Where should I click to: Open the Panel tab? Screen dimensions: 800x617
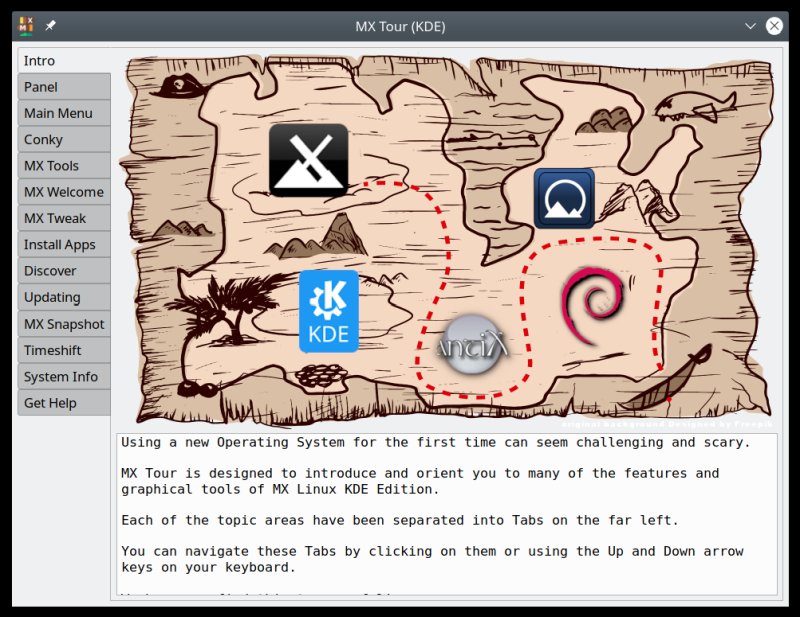[64, 87]
